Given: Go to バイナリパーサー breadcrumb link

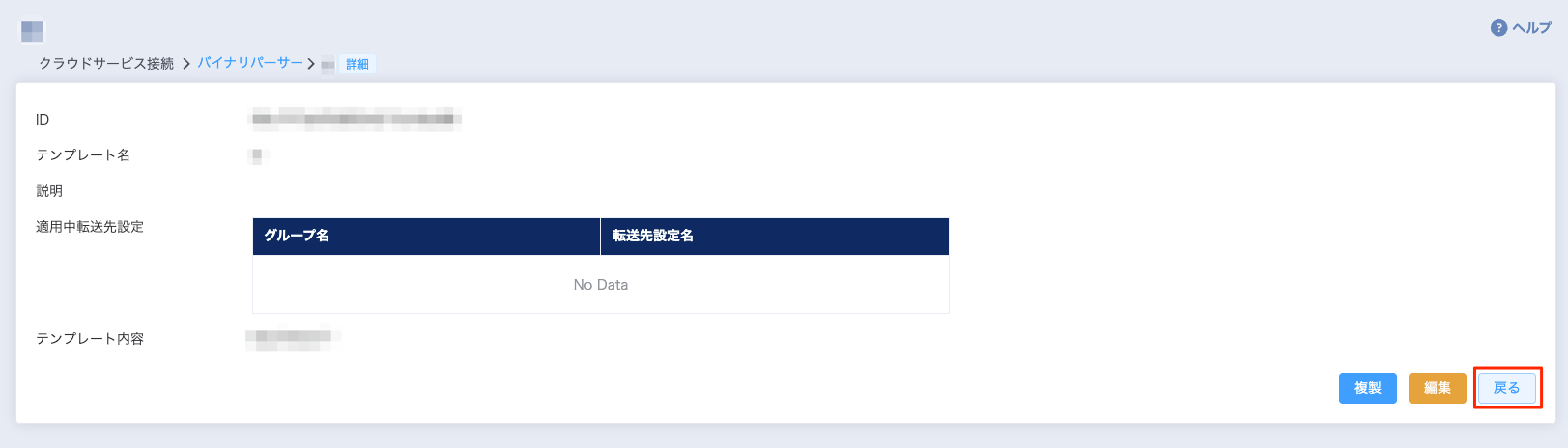Looking at the screenshot, I should pos(250,63).
